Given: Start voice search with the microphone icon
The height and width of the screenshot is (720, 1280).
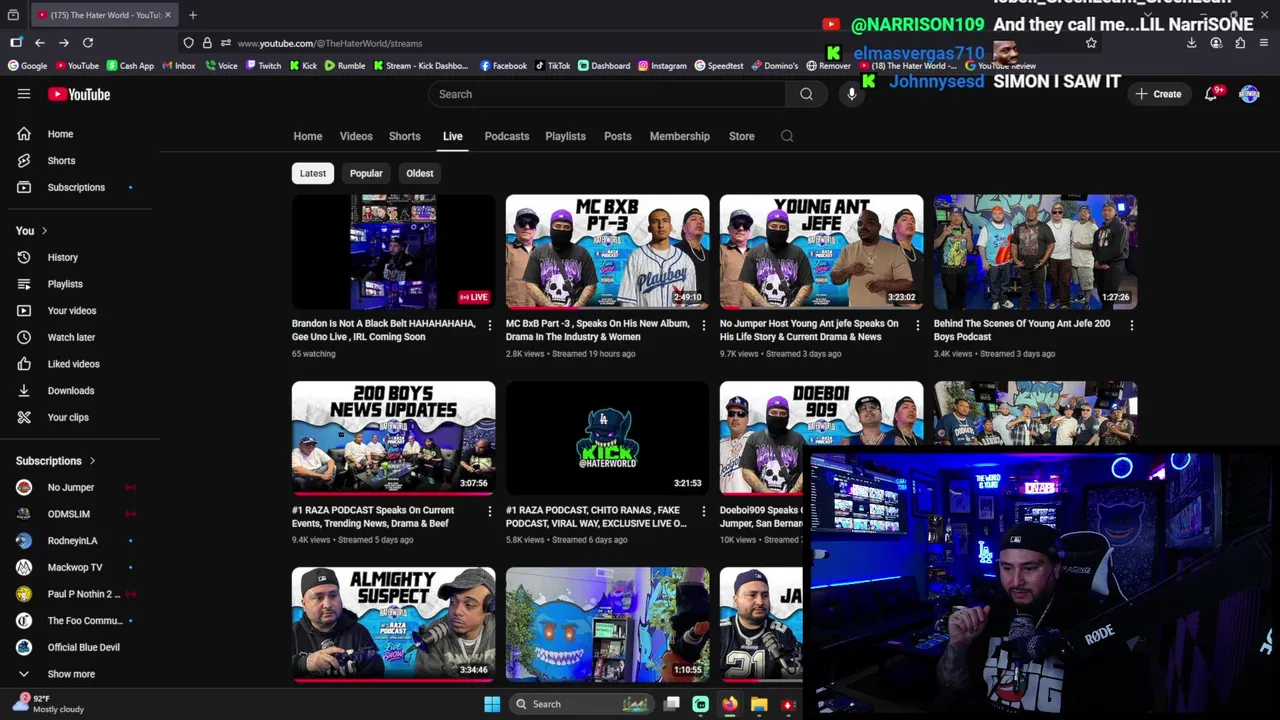Looking at the screenshot, I should pyautogui.click(x=852, y=94).
